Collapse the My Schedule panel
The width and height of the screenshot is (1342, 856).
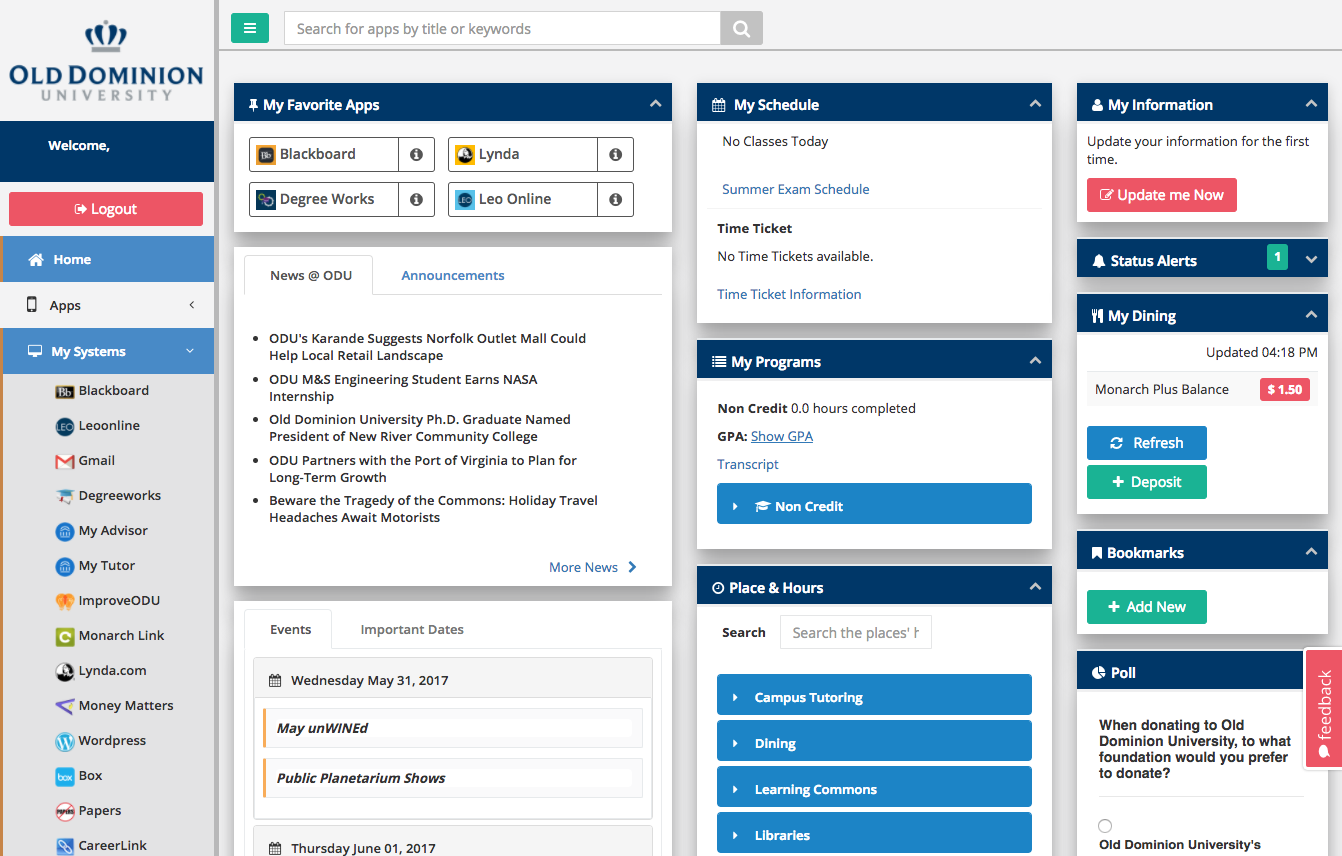tap(1035, 104)
